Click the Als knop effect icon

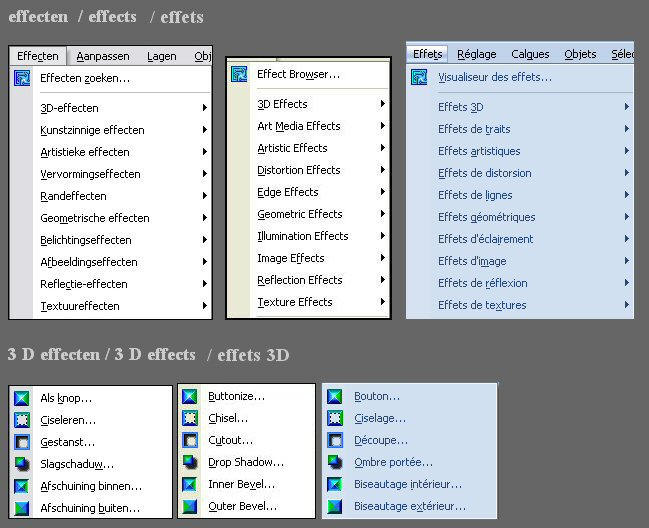coord(21,398)
